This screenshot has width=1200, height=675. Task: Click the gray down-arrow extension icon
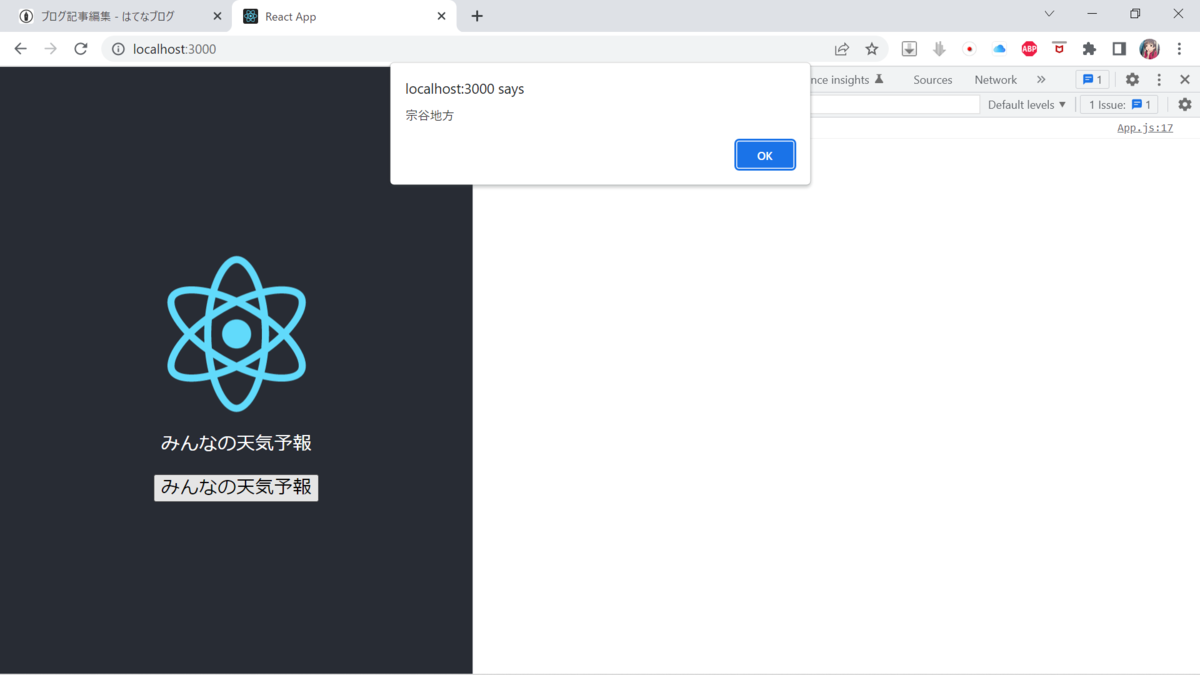(939, 49)
